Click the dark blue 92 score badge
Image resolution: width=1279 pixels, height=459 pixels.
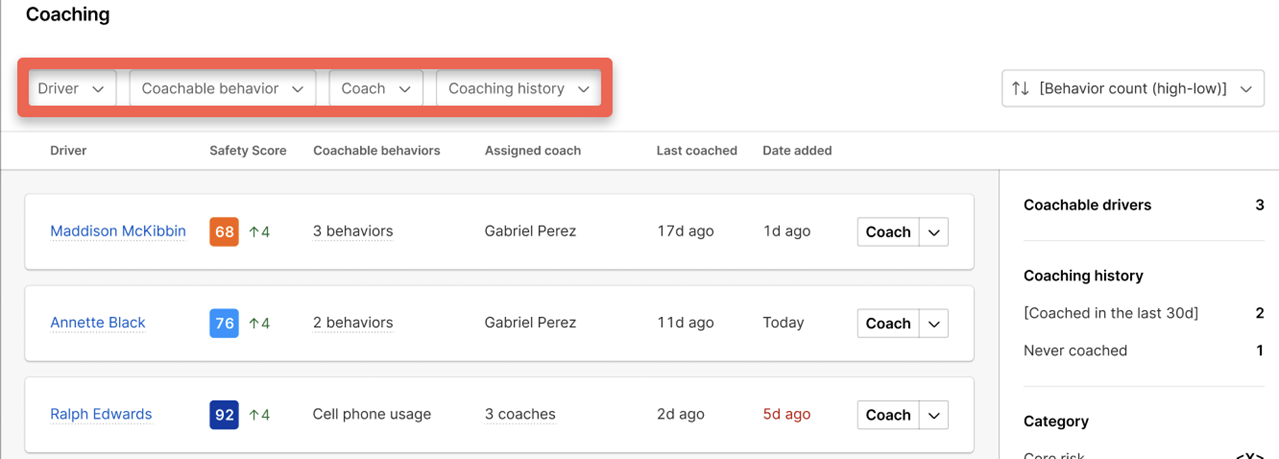coord(224,414)
